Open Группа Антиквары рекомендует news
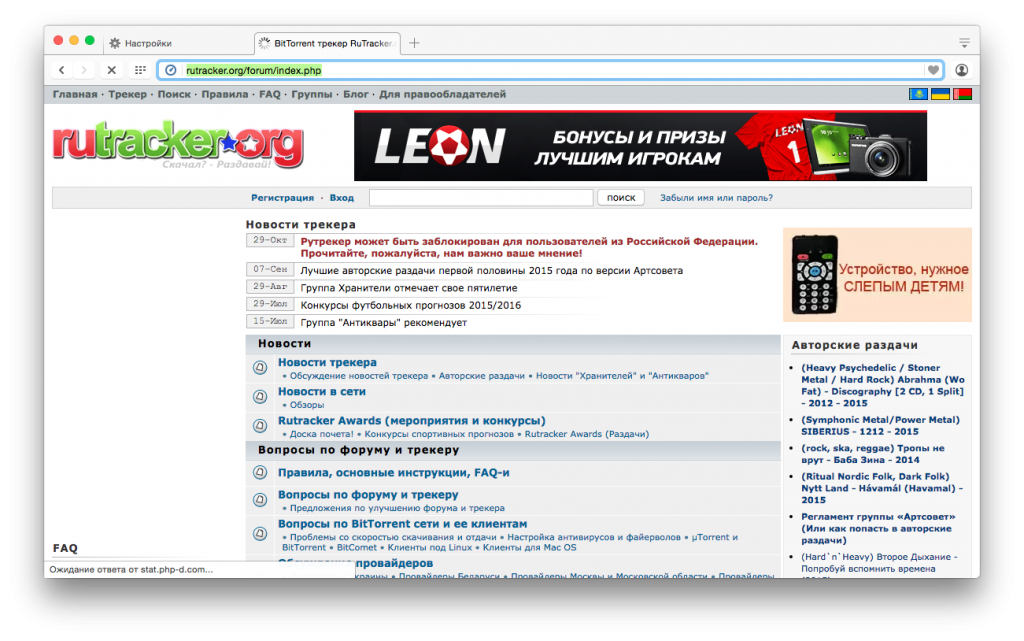Viewport: 1024px width, 641px height. click(x=384, y=322)
